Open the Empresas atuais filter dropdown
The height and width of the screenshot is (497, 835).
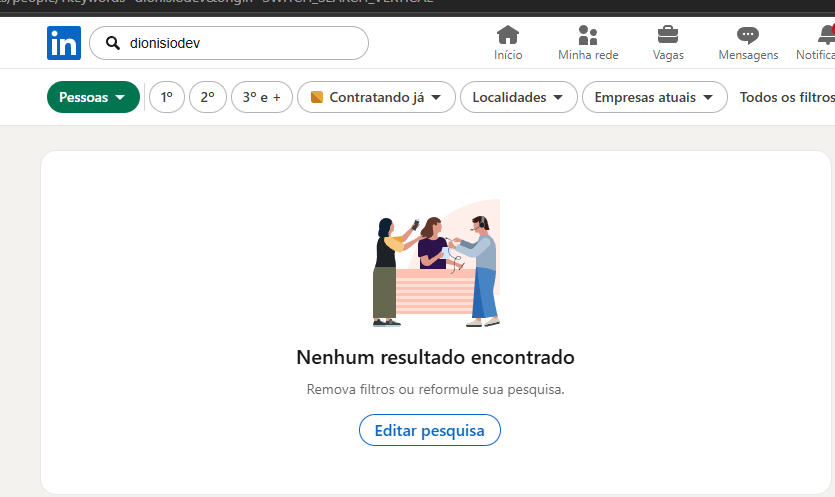click(x=654, y=97)
